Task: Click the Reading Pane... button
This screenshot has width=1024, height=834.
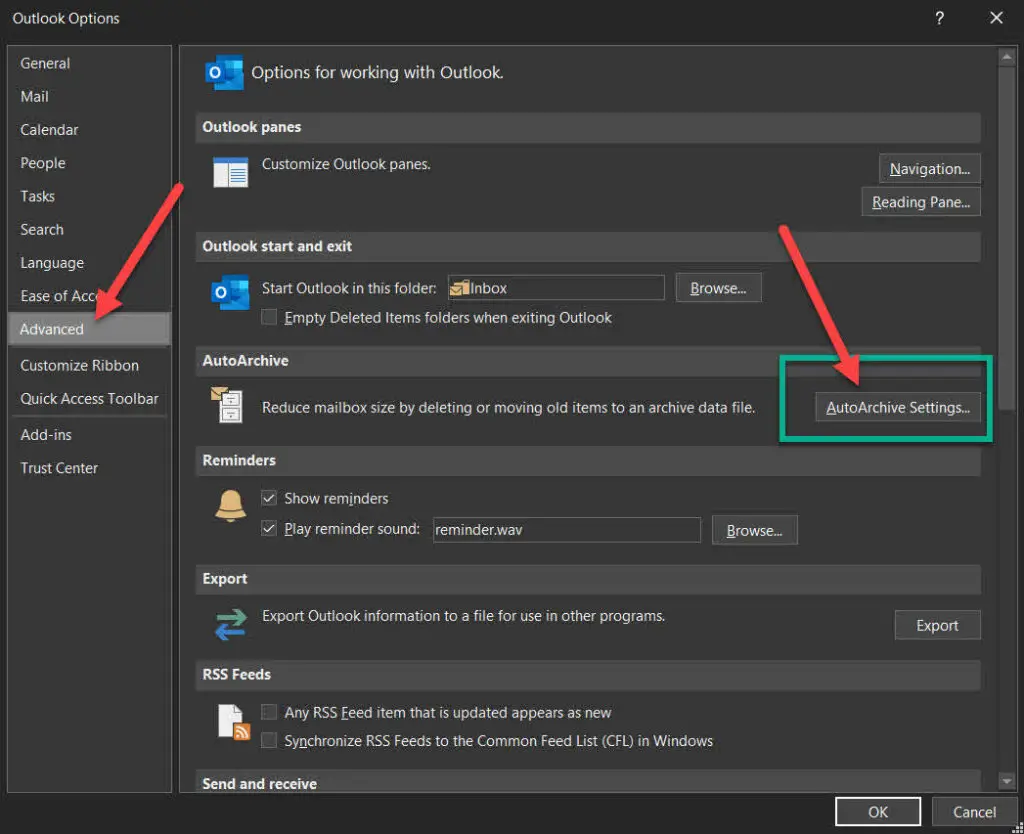Action: (921, 202)
